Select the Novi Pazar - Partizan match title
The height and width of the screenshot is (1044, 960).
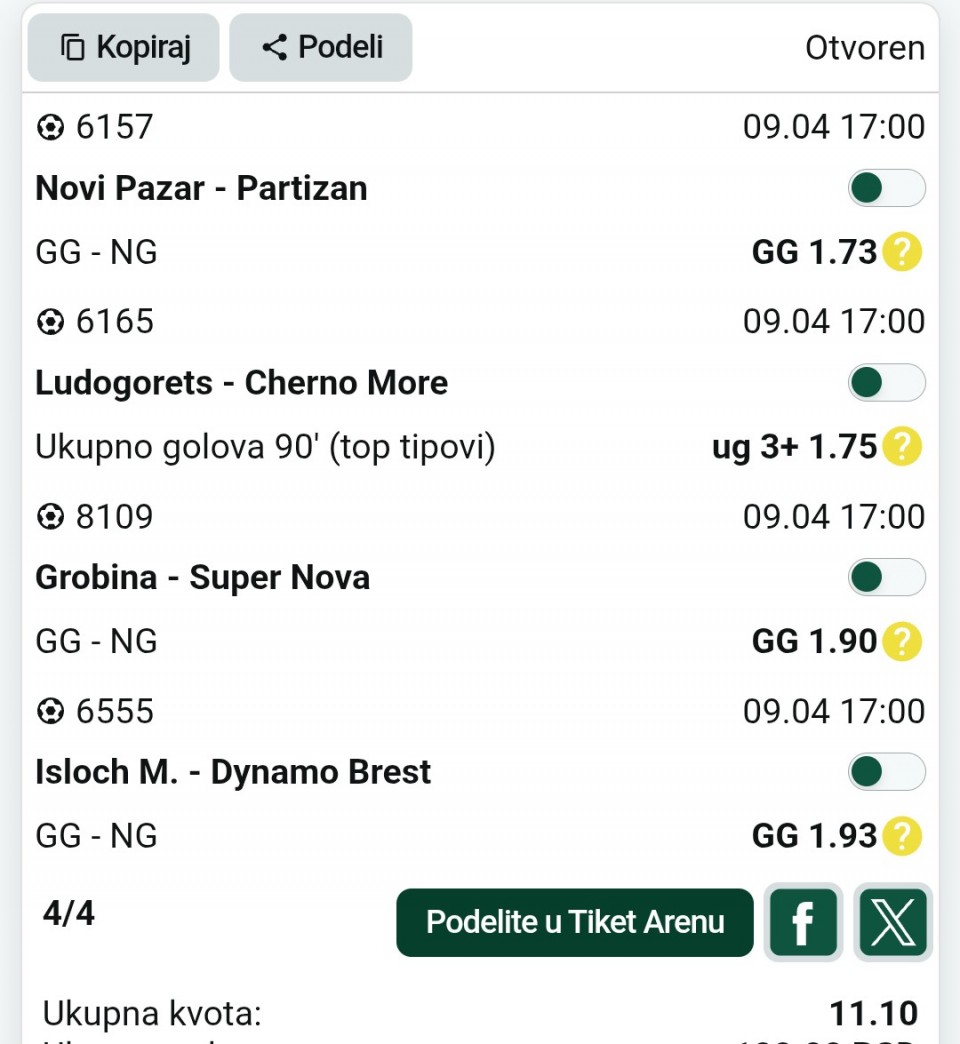coord(201,188)
